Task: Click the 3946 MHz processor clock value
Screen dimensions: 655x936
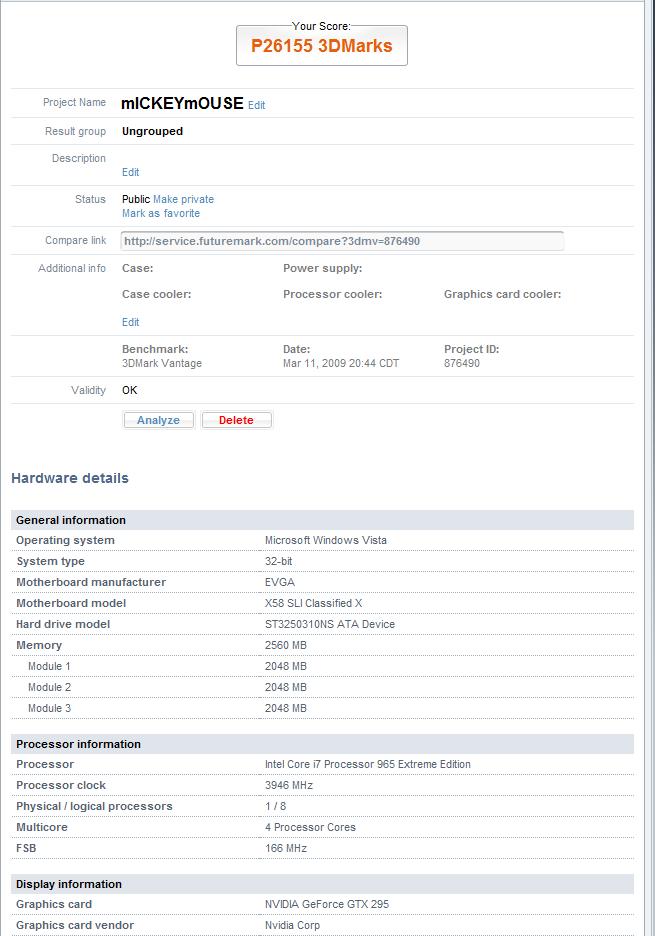Action: 289,785
